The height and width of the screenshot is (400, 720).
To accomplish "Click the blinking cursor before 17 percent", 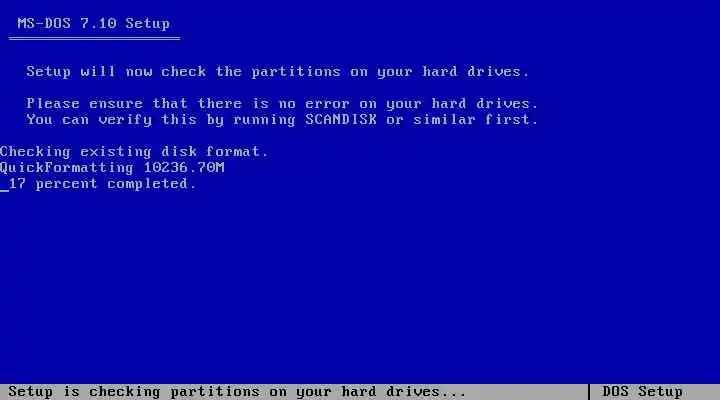I will (x=4, y=189).
